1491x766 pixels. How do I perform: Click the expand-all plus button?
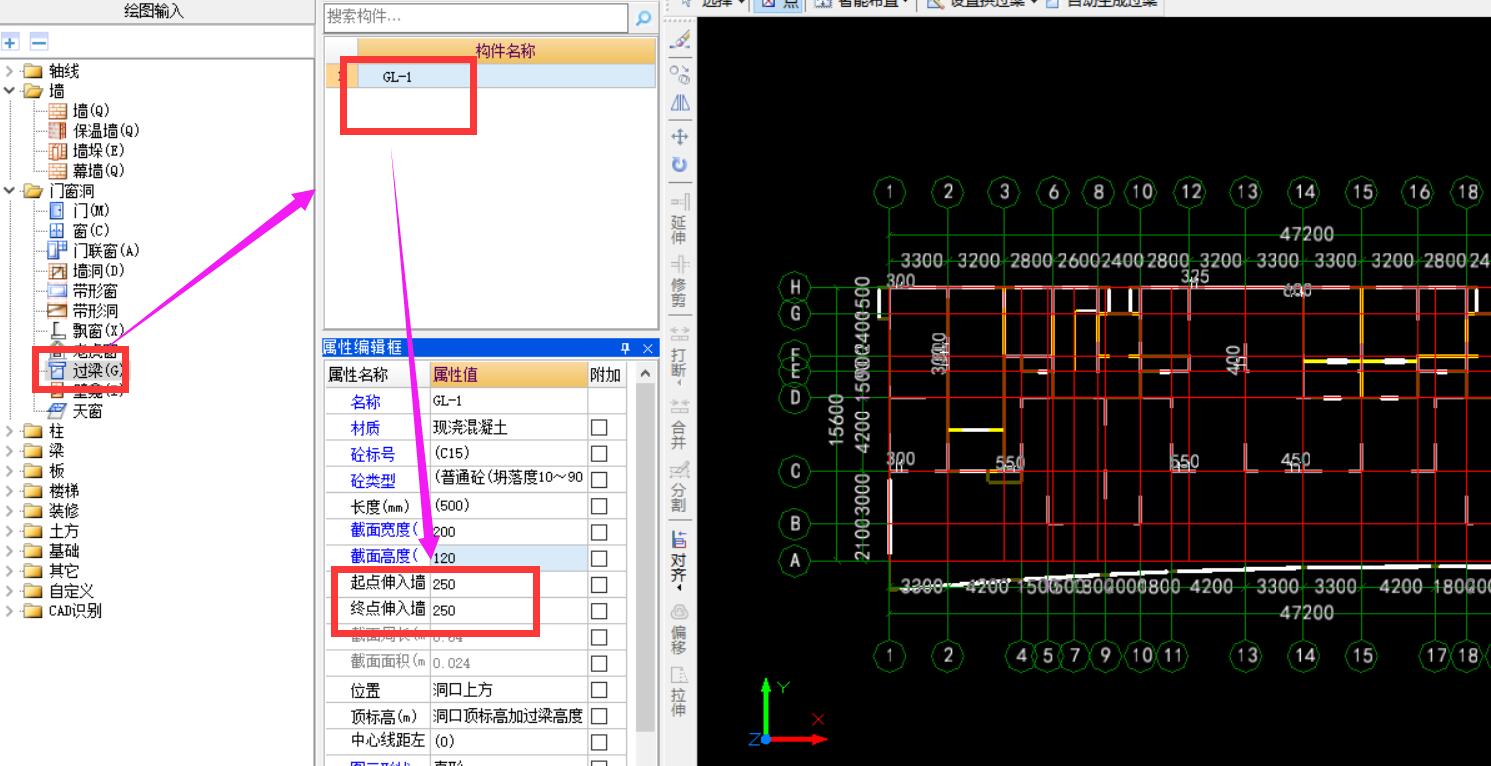tap(11, 42)
